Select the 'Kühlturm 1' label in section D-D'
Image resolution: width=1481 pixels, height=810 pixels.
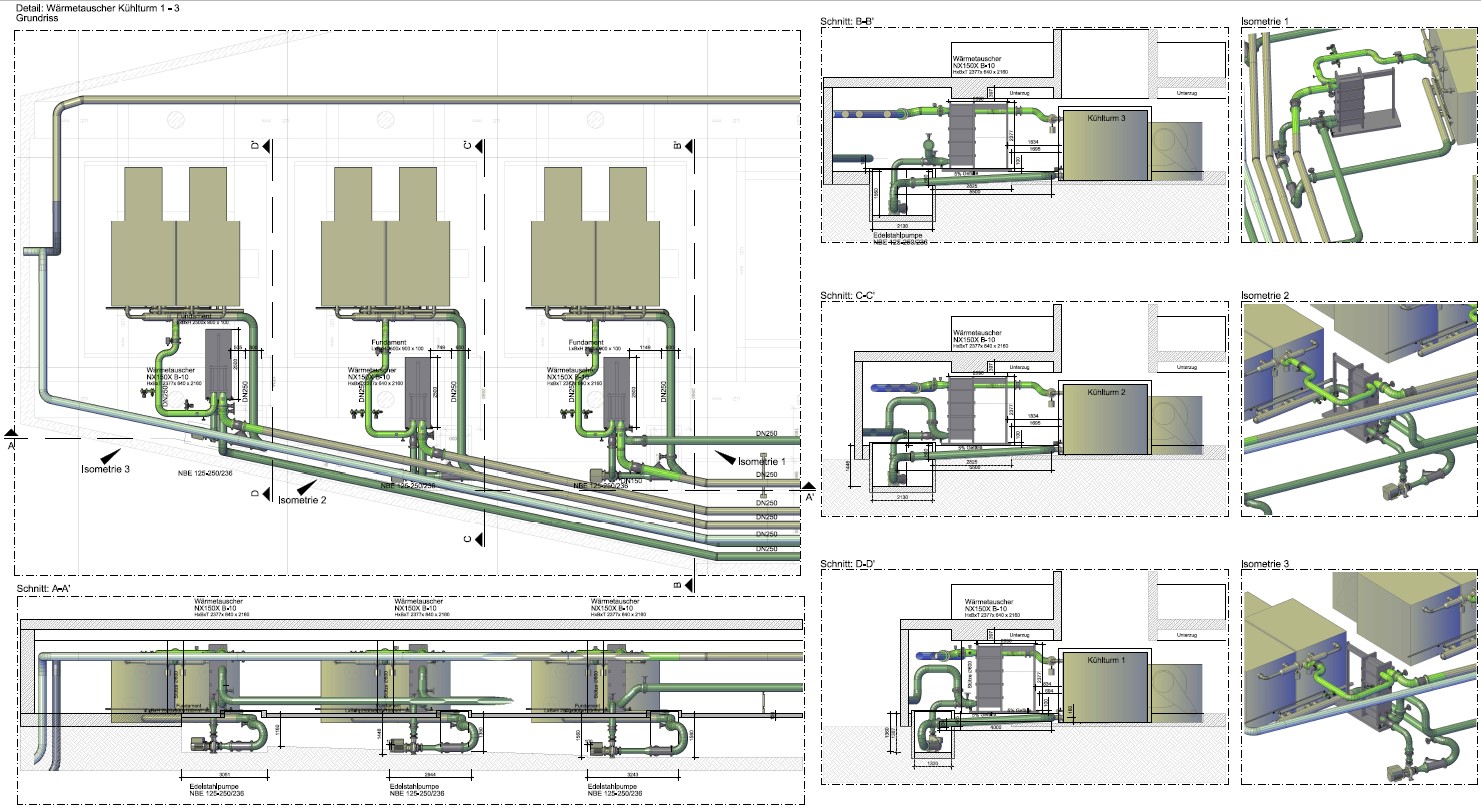click(1107, 661)
